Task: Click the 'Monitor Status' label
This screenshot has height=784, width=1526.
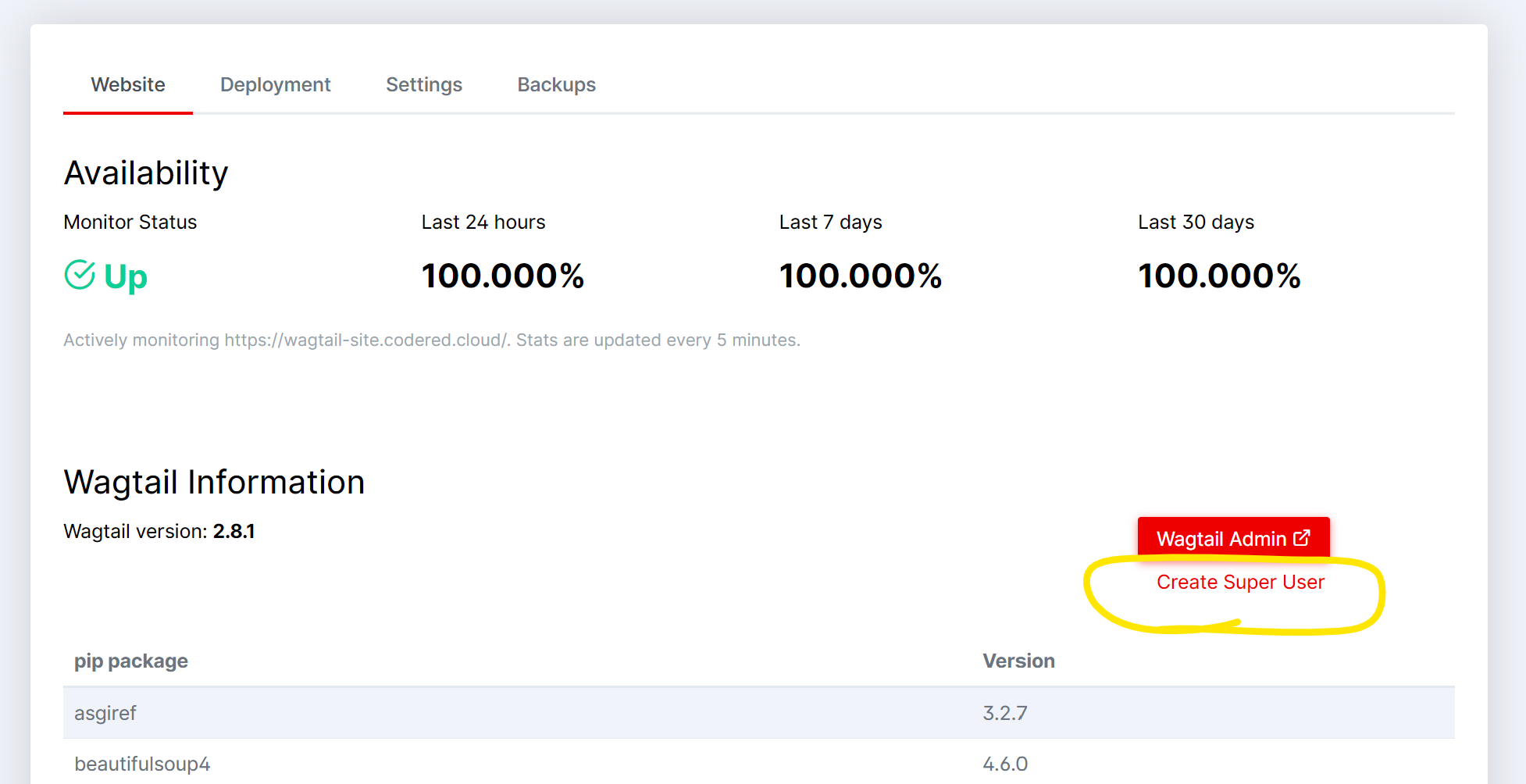Action: (130, 222)
